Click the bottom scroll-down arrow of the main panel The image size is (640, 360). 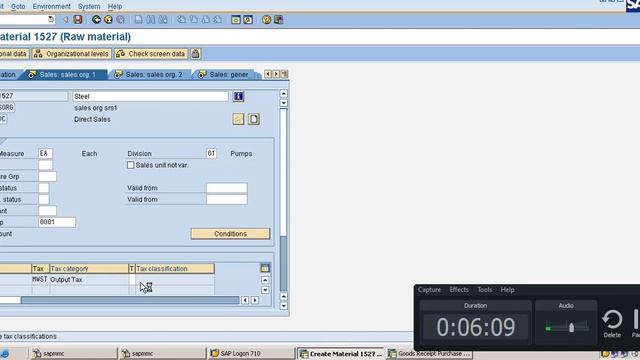(x=284, y=306)
